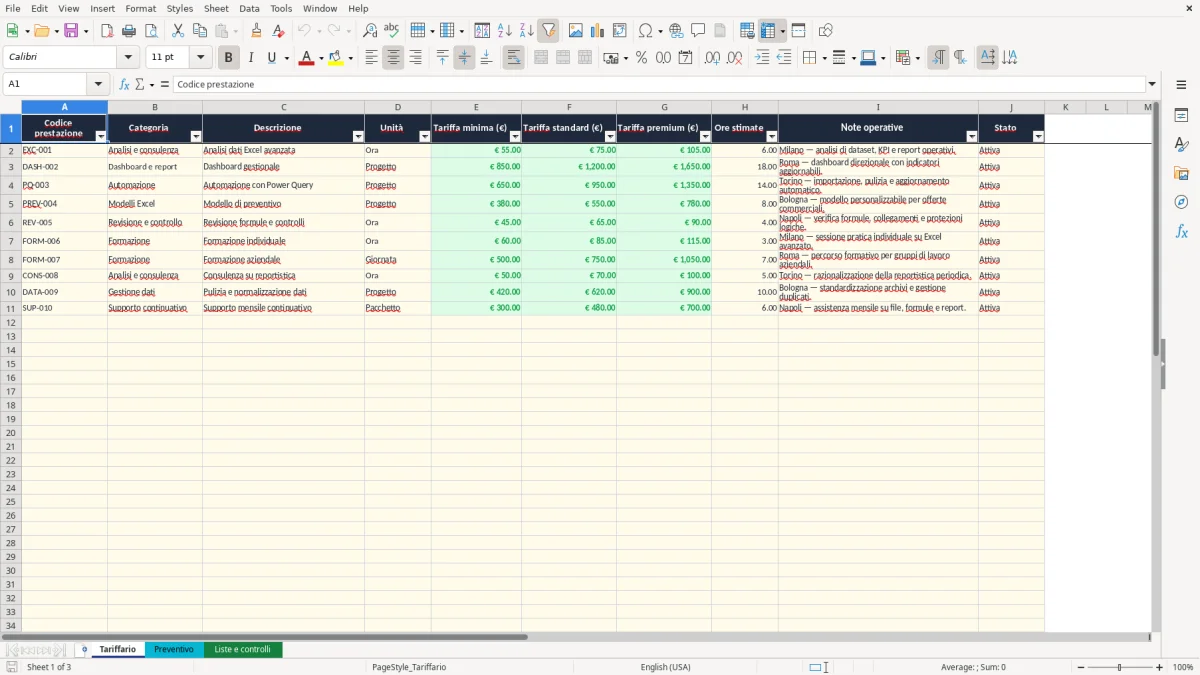Clear direct formatting icon
Viewport: 1200px width, 675px height.
tap(279, 31)
